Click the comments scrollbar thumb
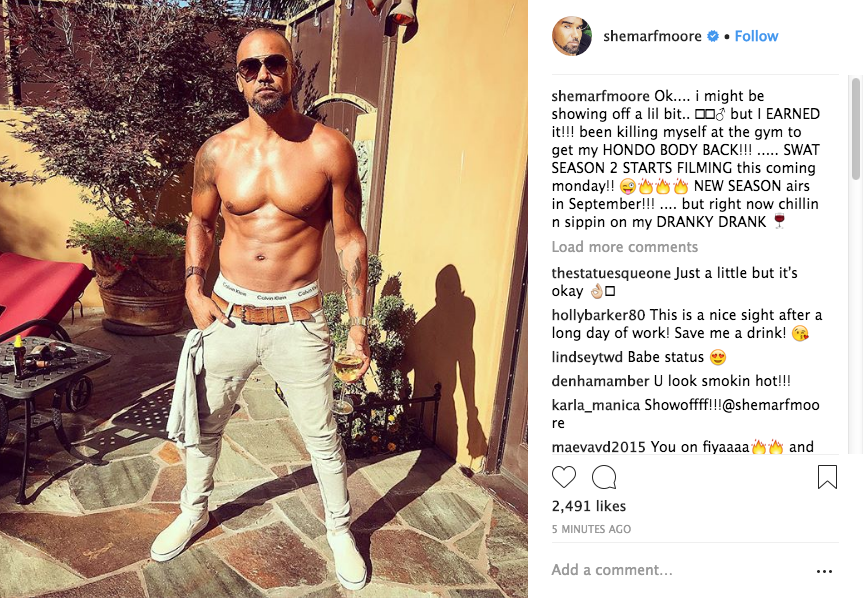Image resolution: width=863 pixels, height=598 pixels. tap(855, 129)
